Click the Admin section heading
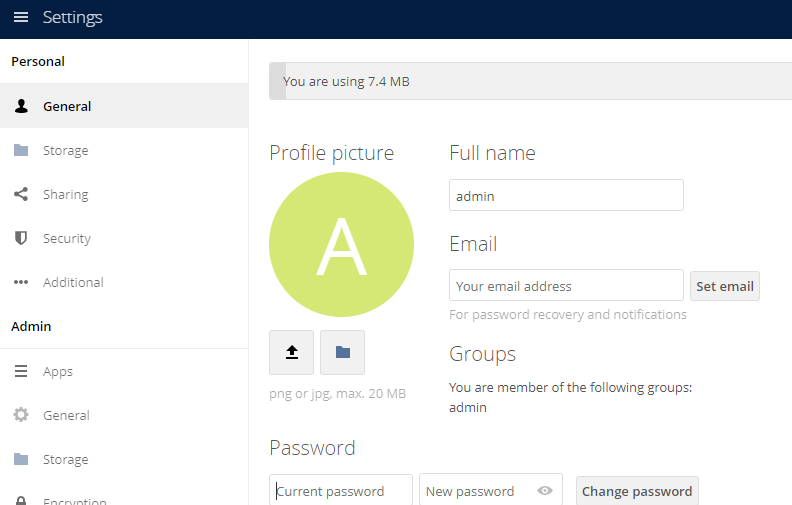 31,326
